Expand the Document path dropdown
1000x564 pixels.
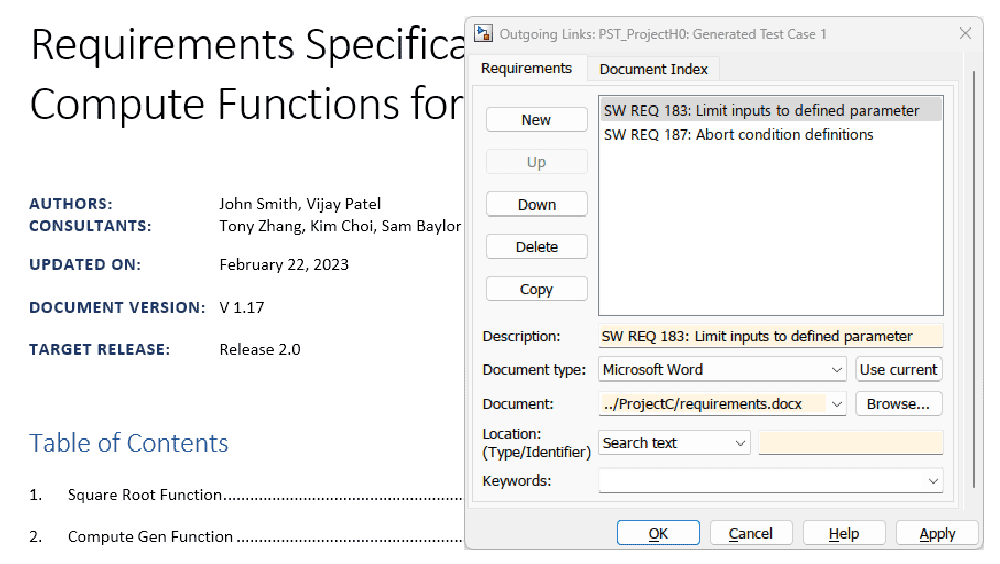837,404
